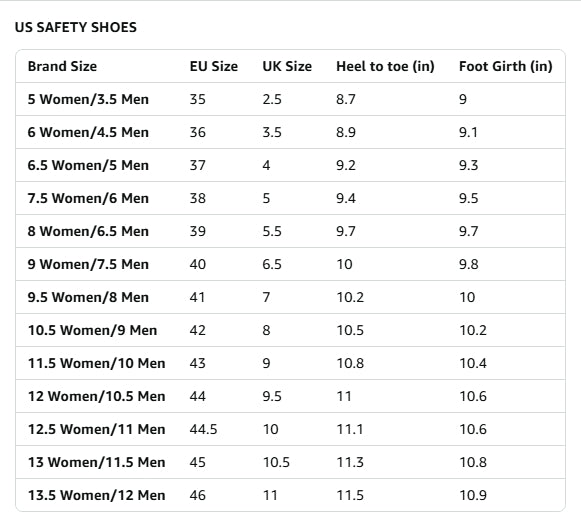Click the 7.5 Women/6 Men size label
Screen dimensions: 581x528
click(88, 198)
